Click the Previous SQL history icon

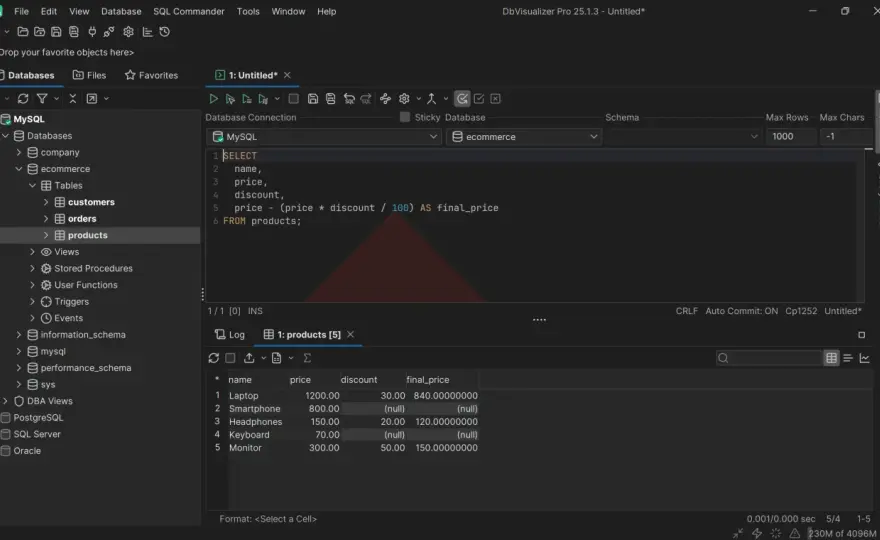pos(349,99)
